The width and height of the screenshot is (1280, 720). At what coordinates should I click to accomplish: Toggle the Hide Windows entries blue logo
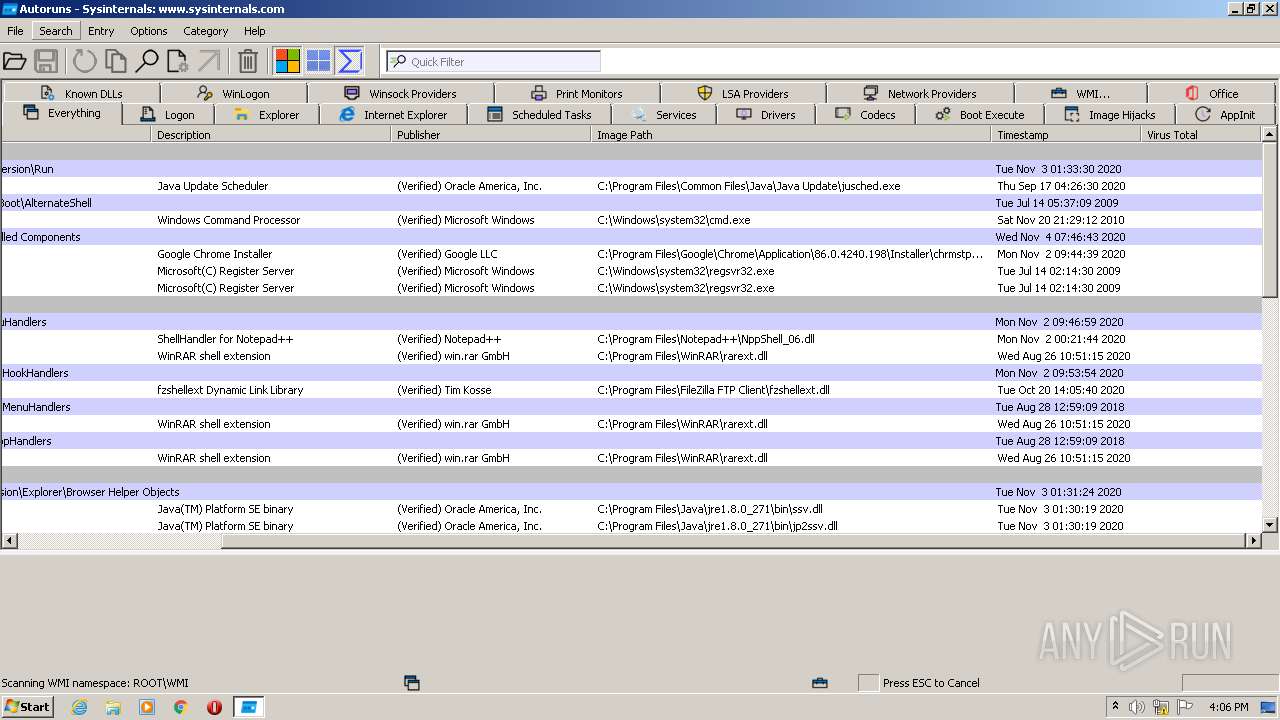(319, 62)
